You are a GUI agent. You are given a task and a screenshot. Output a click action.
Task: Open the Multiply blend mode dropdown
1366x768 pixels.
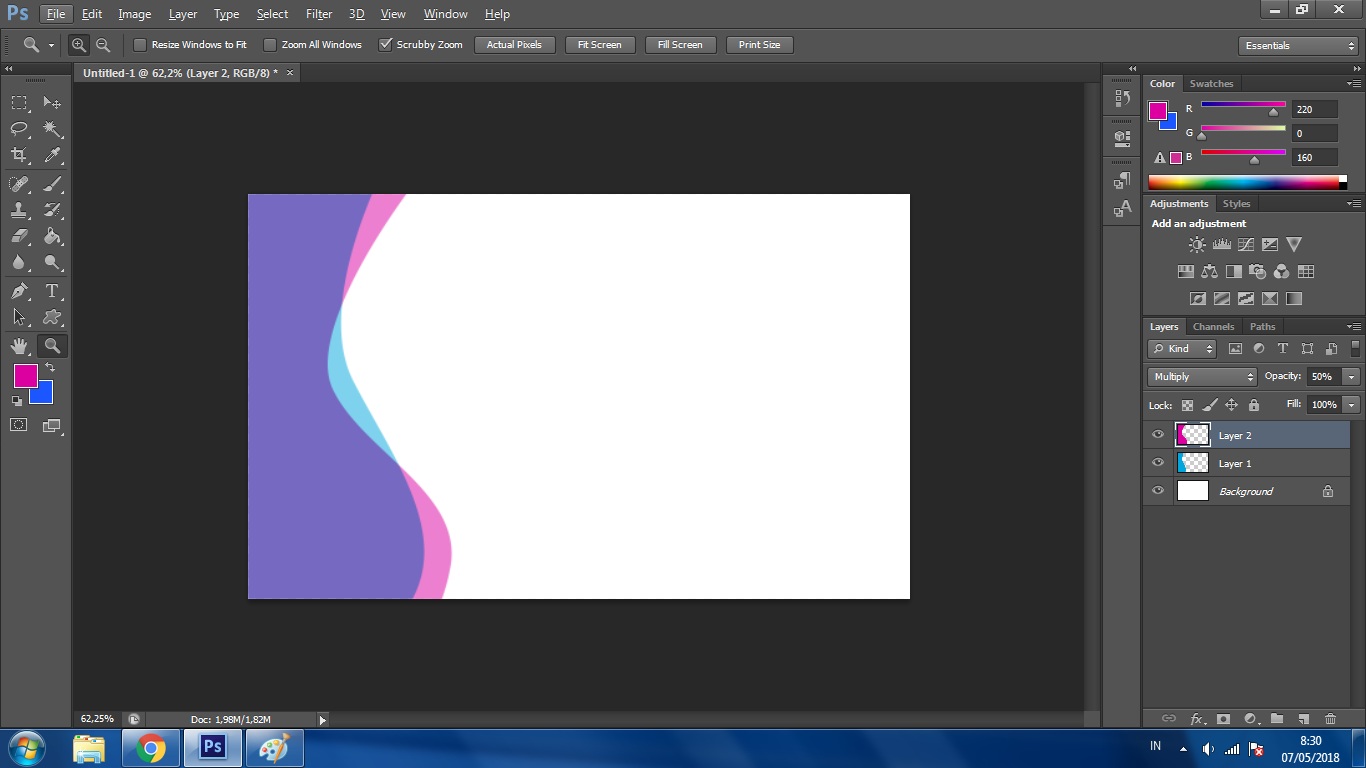tap(1202, 377)
